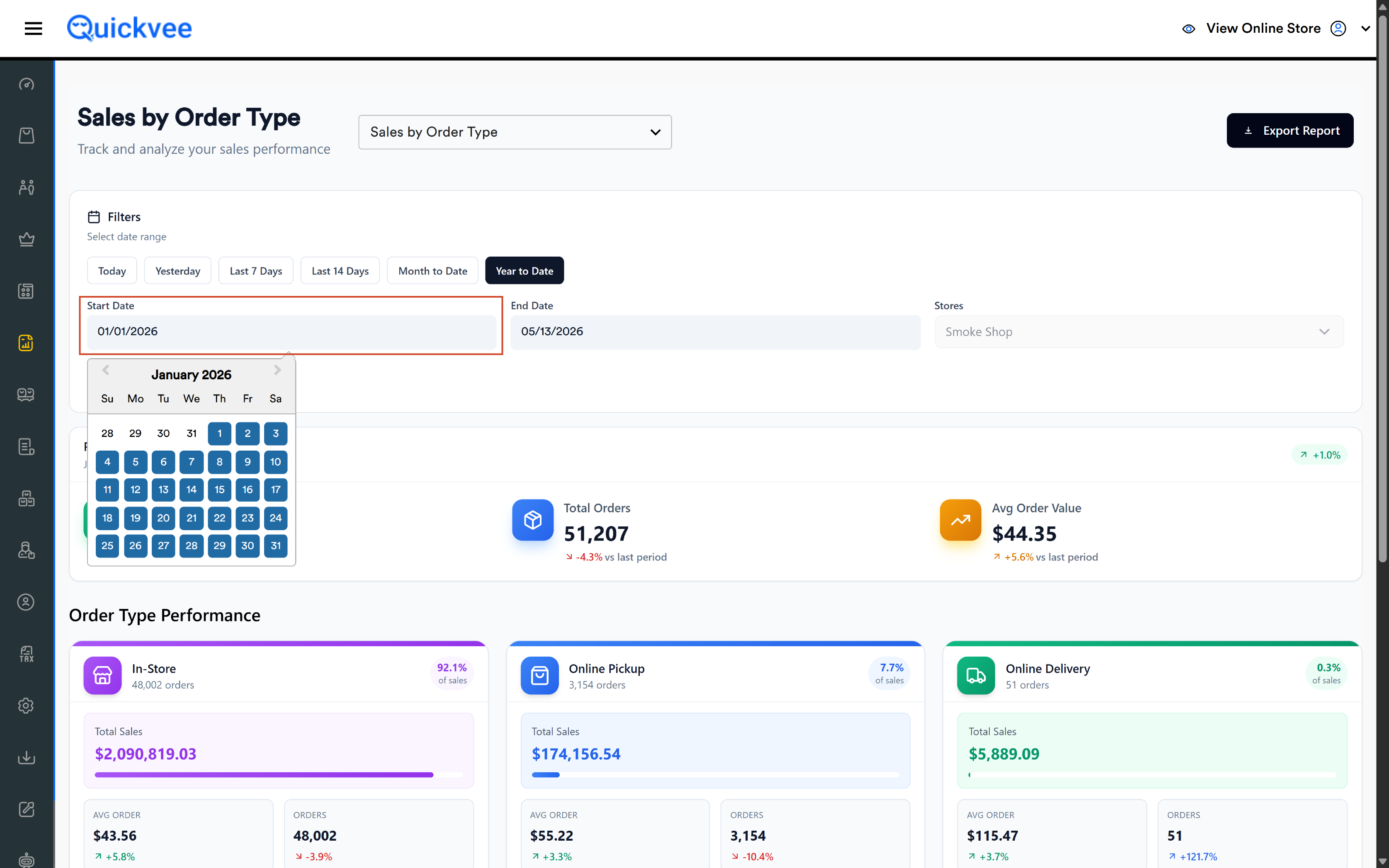Click the highlighted yellow reports icon in sidebar
Image resolution: width=1389 pixels, height=868 pixels.
point(27,343)
